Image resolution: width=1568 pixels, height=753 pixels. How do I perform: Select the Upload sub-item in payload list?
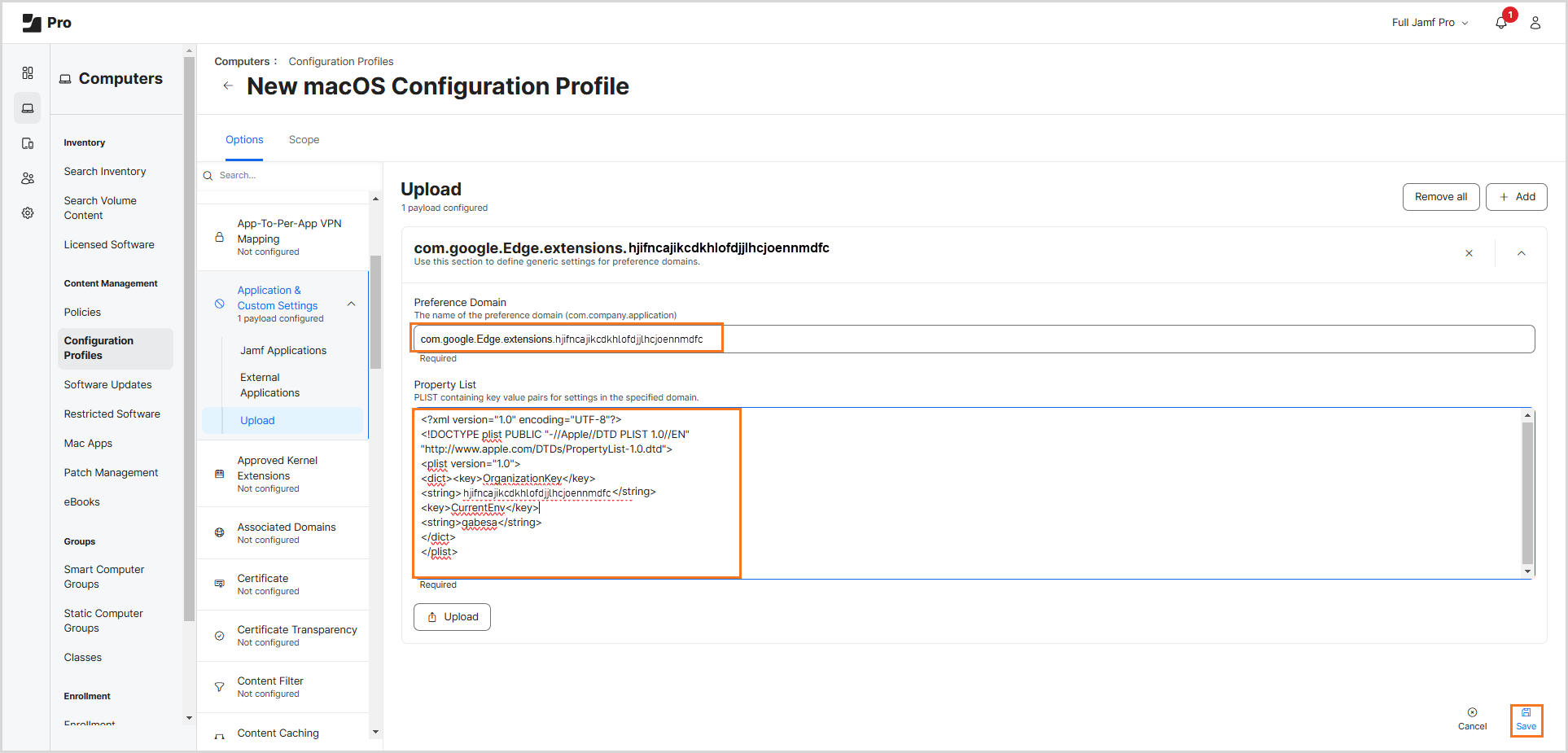pyautogui.click(x=283, y=420)
